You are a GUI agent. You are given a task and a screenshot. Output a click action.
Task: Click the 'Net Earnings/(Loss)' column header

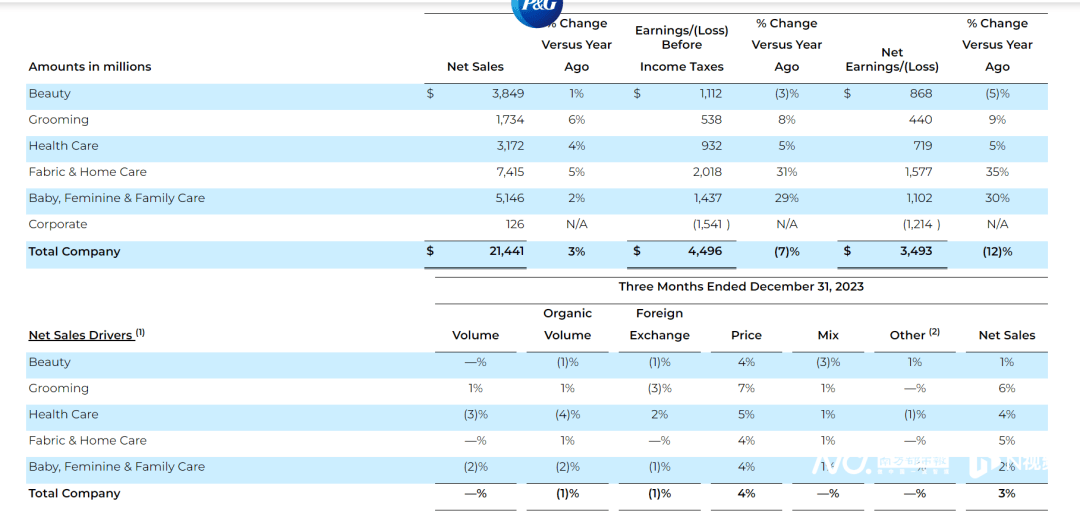(x=892, y=60)
